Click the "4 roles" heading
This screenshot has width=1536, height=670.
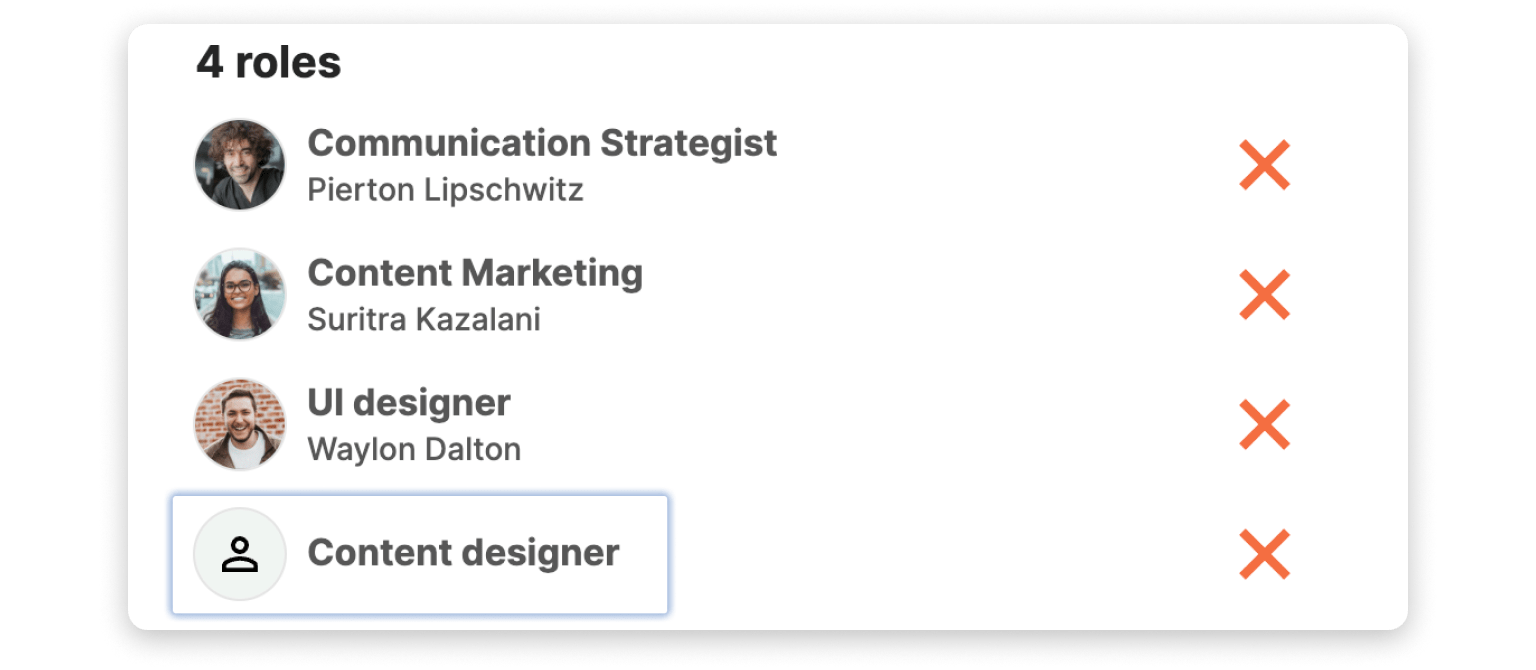coord(268,63)
